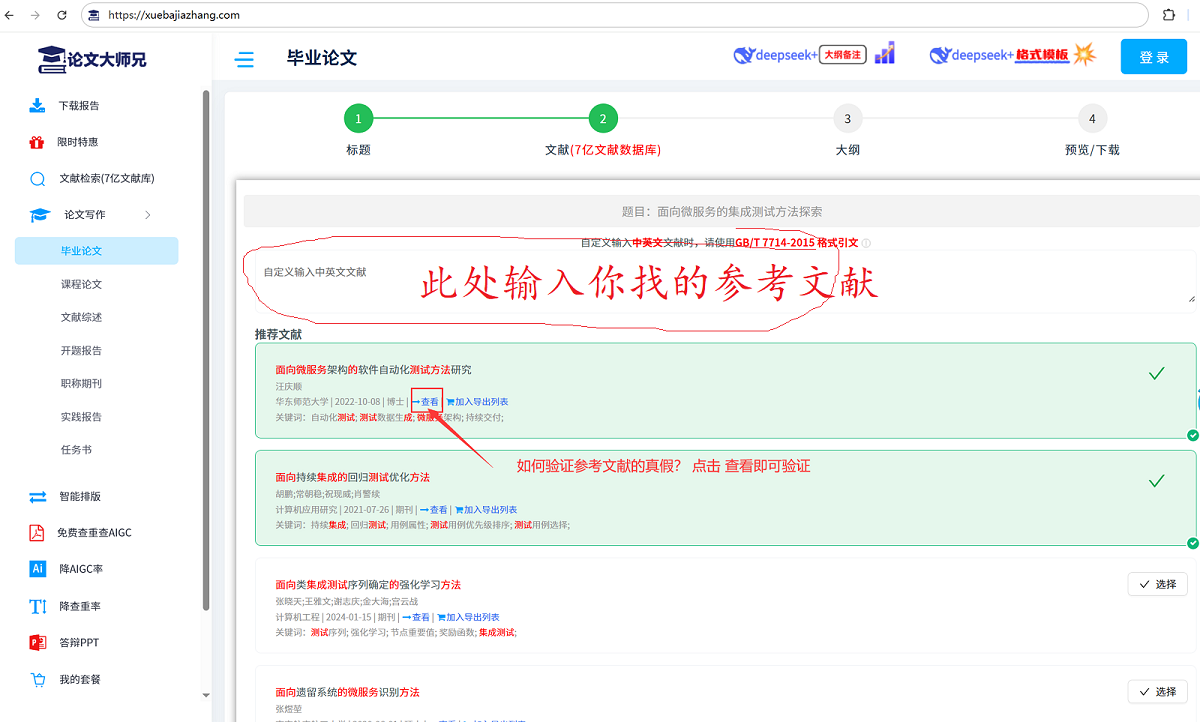Click the hamburger menu icon
The height and width of the screenshot is (722, 1200).
click(244, 59)
